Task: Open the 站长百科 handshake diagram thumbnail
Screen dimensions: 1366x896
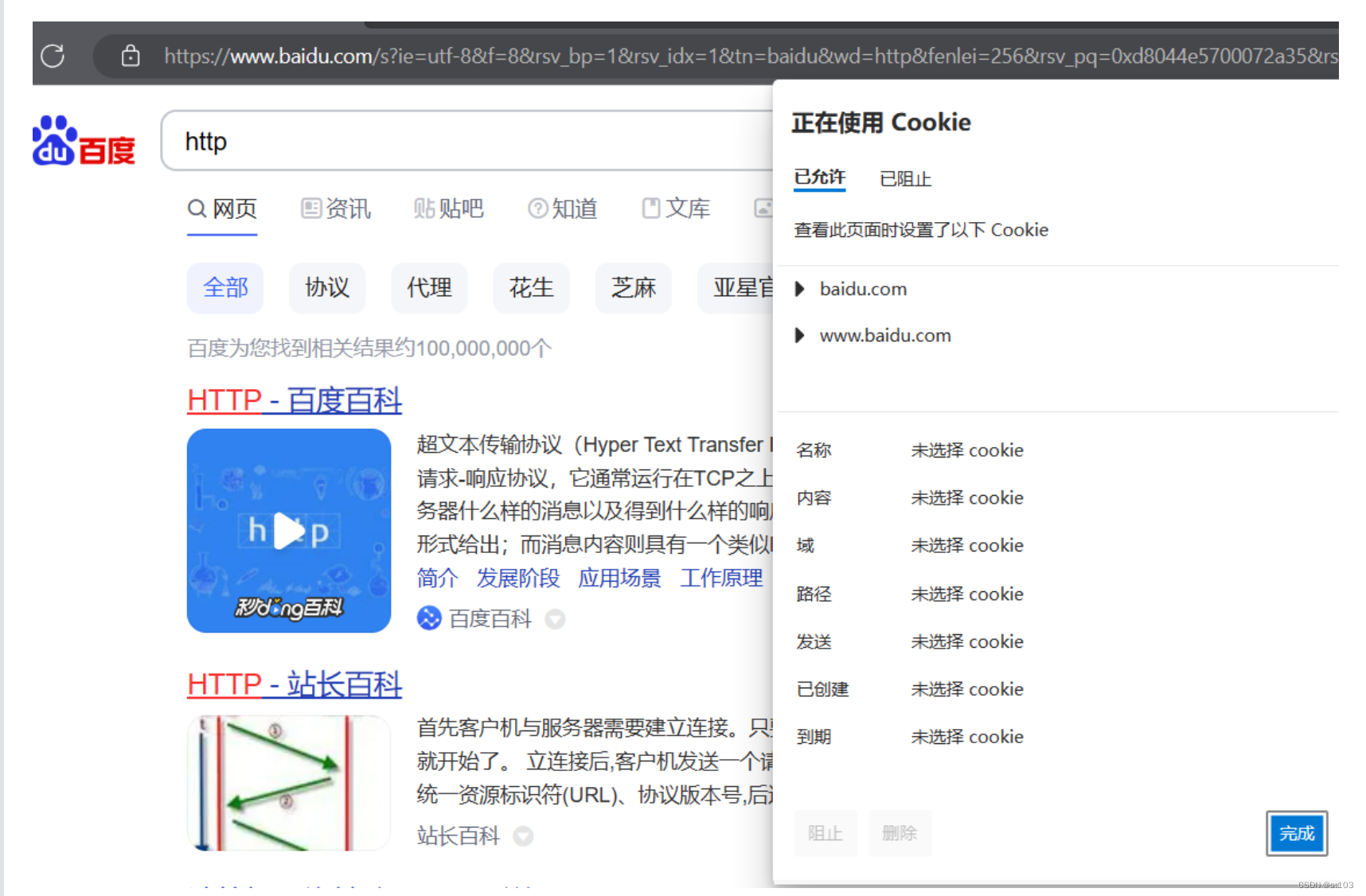Action: (x=289, y=782)
